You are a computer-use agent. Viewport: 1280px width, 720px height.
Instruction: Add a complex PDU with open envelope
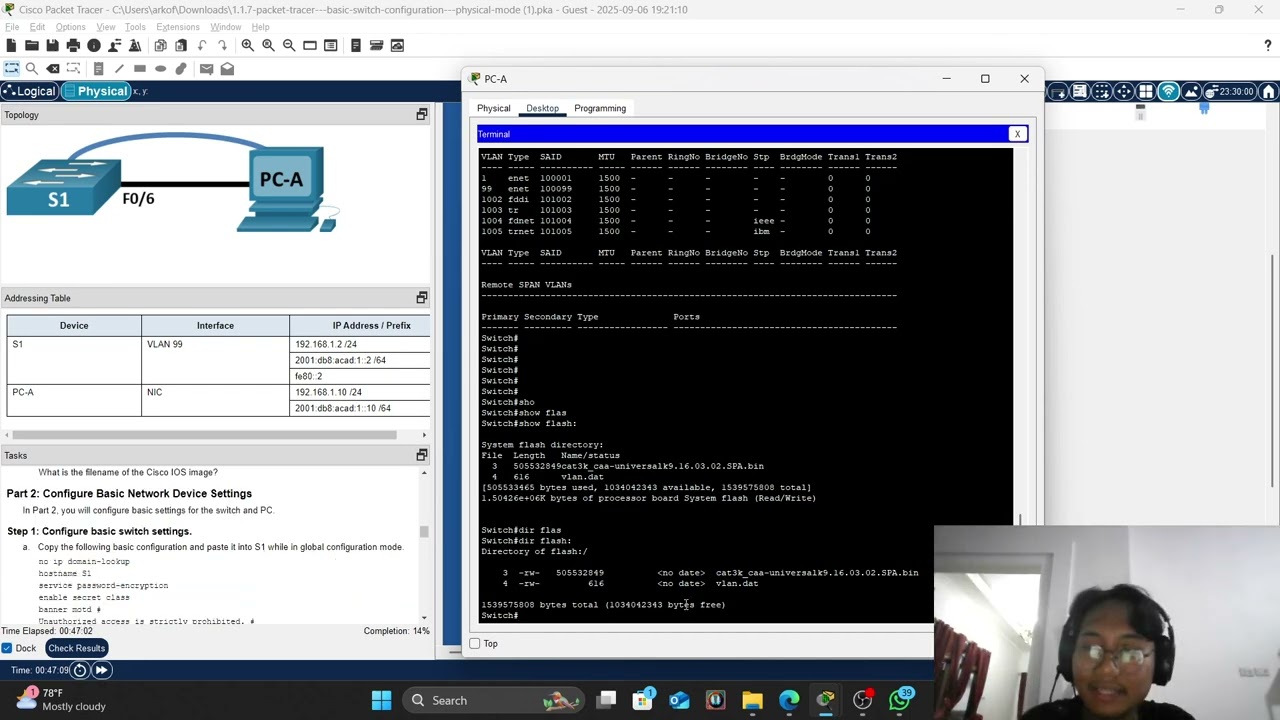pyautogui.click(x=227, y=68)
